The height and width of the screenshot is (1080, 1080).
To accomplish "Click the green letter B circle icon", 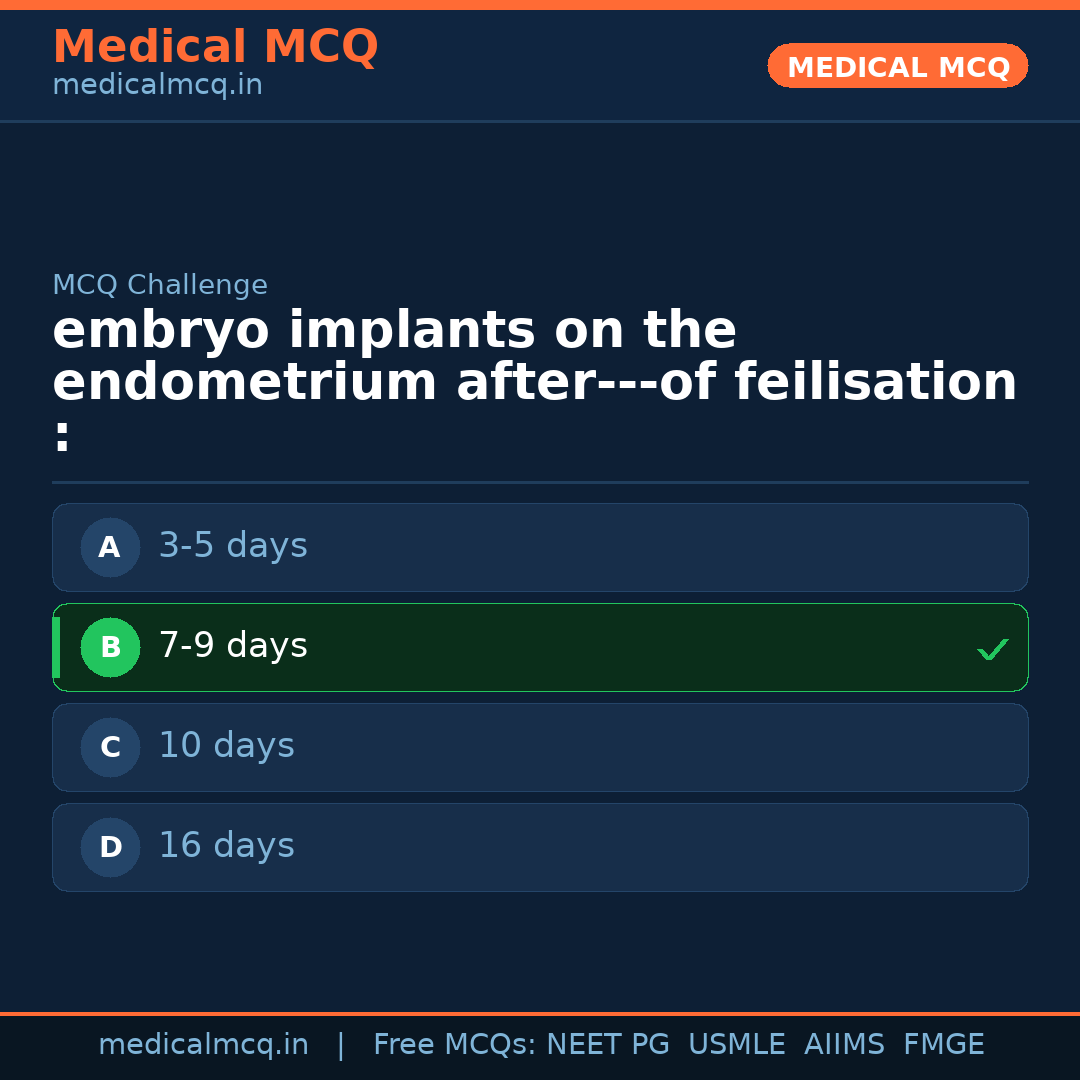I will [110, 647].
